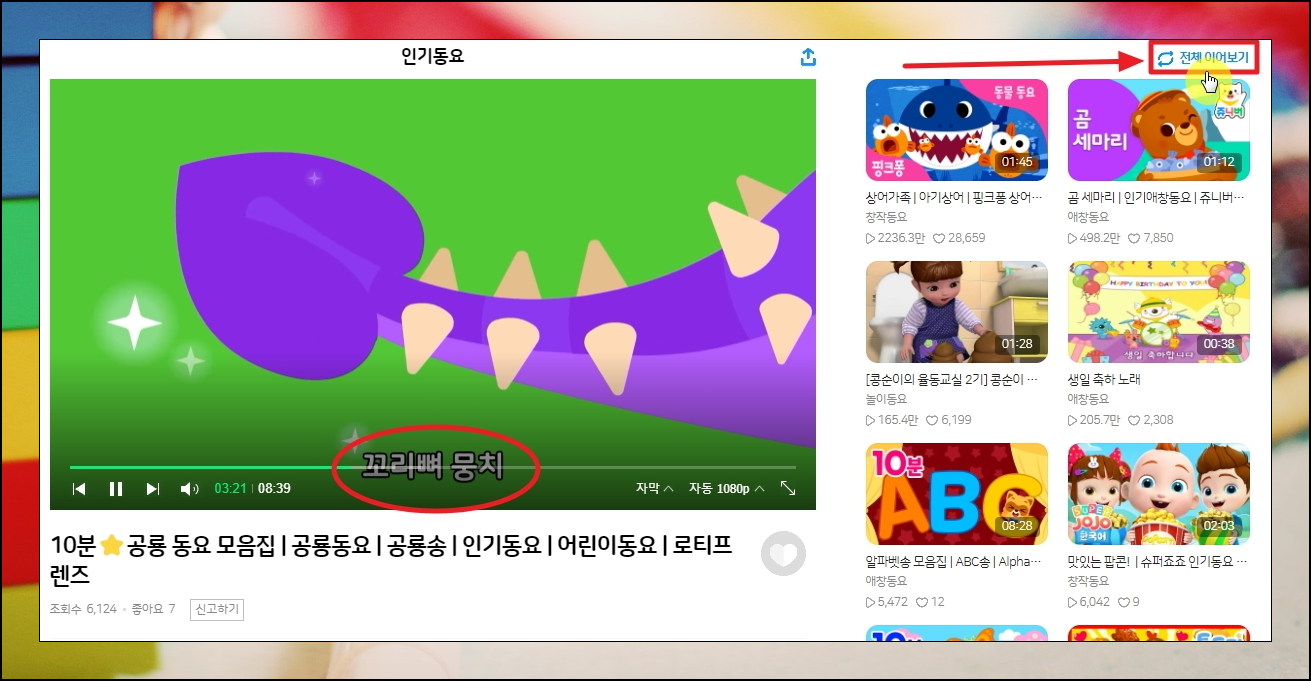The height and width of the screenshot is (681, 1311).
Task: Open the 상어가족 shark thumbnail
Action: [x=957, y=130]
